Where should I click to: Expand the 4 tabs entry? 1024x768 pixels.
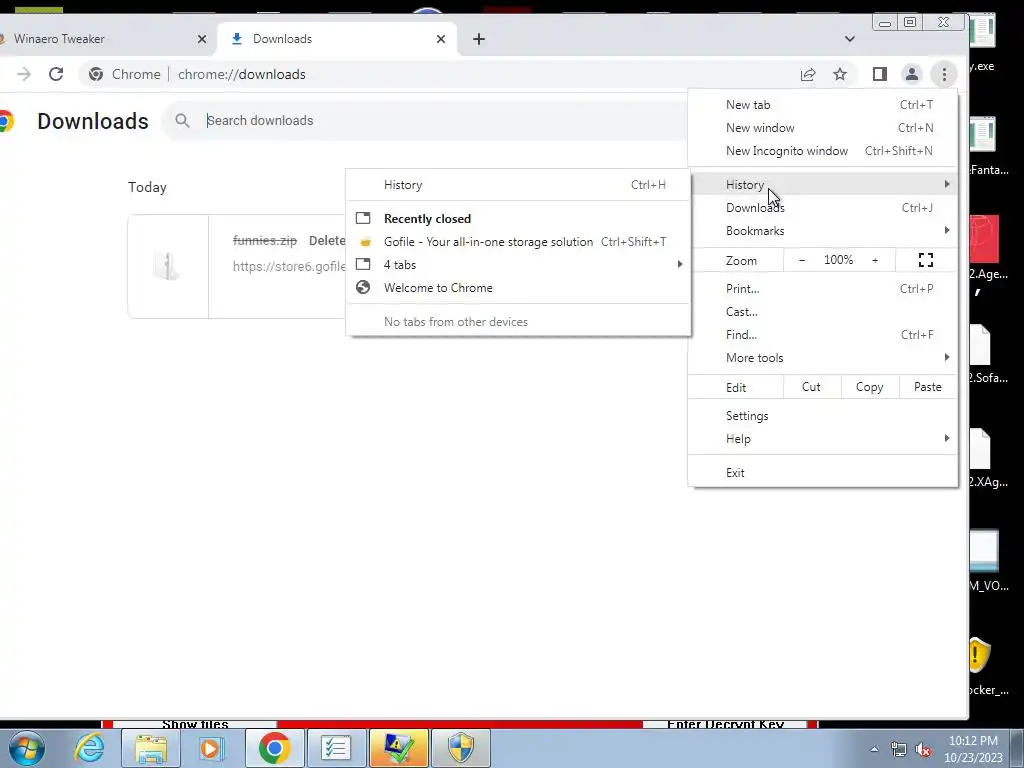518,264
